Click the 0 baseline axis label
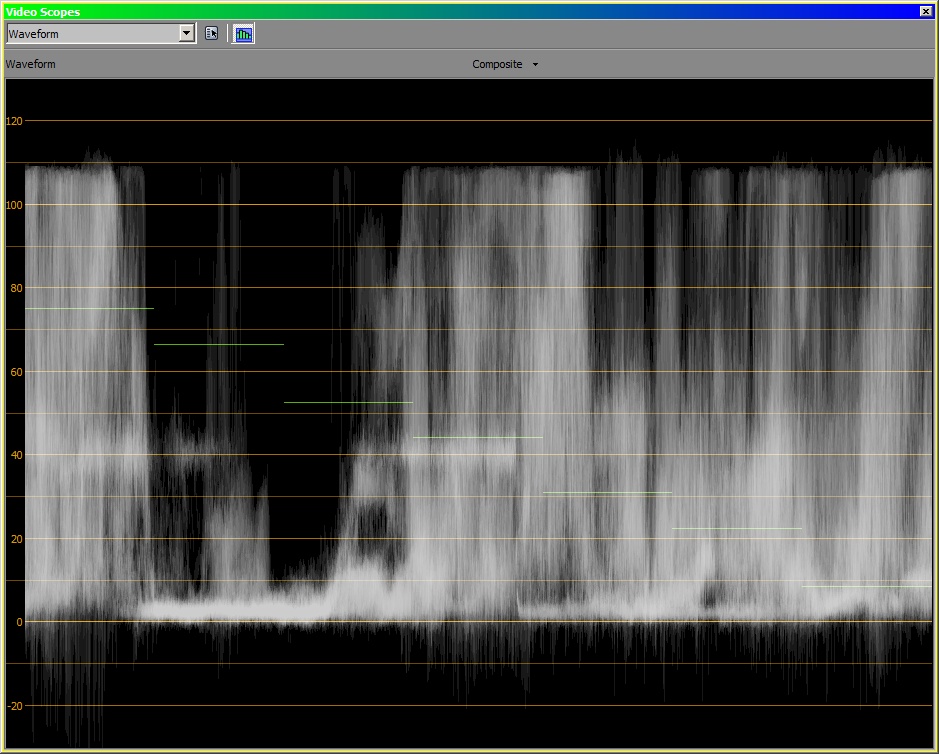The width and height of the screenshot is (939, 754). pos(19,622)
